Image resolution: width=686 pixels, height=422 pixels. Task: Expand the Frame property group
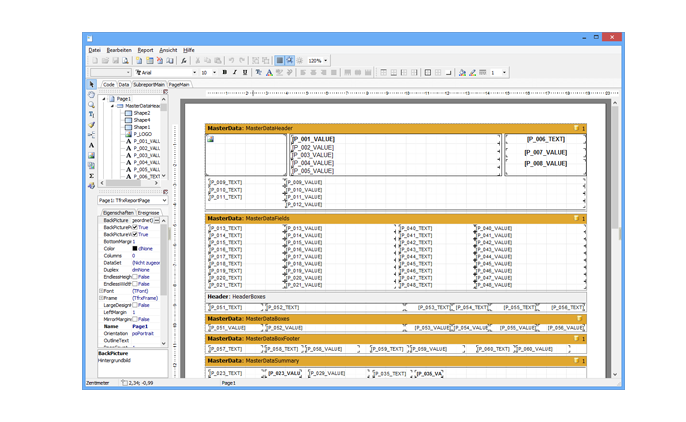(x=99, y=297)
